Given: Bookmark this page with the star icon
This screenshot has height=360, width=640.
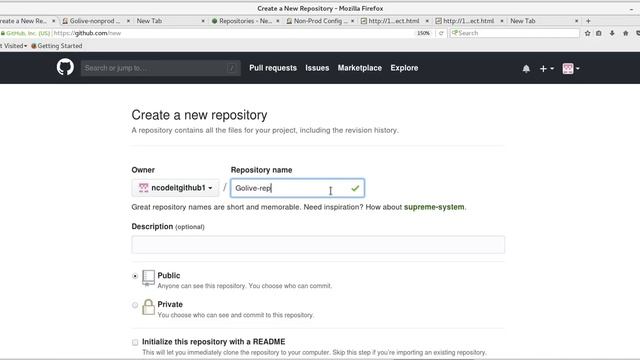Looking at the screenshot, I should coord(587,33).
